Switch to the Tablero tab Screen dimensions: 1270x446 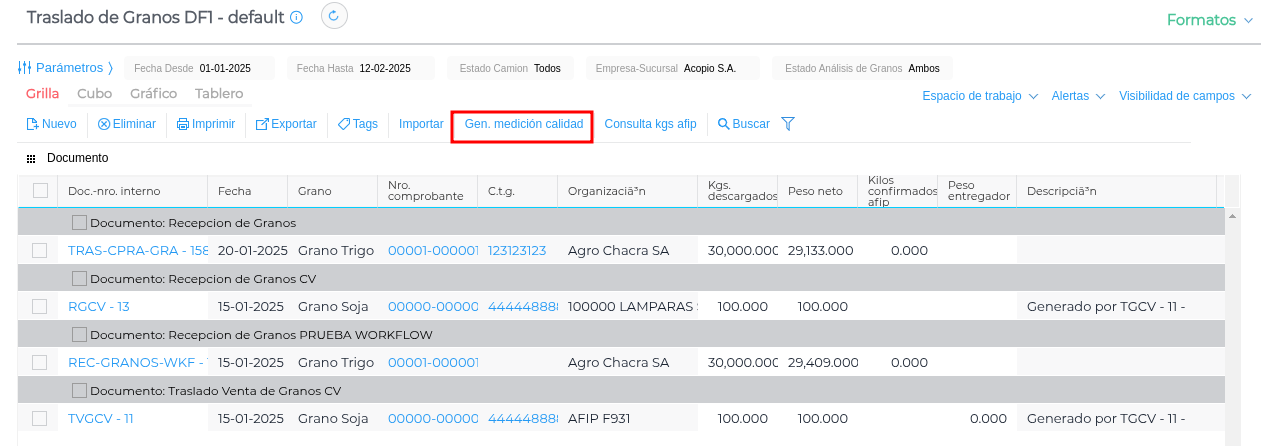[219, 93]
